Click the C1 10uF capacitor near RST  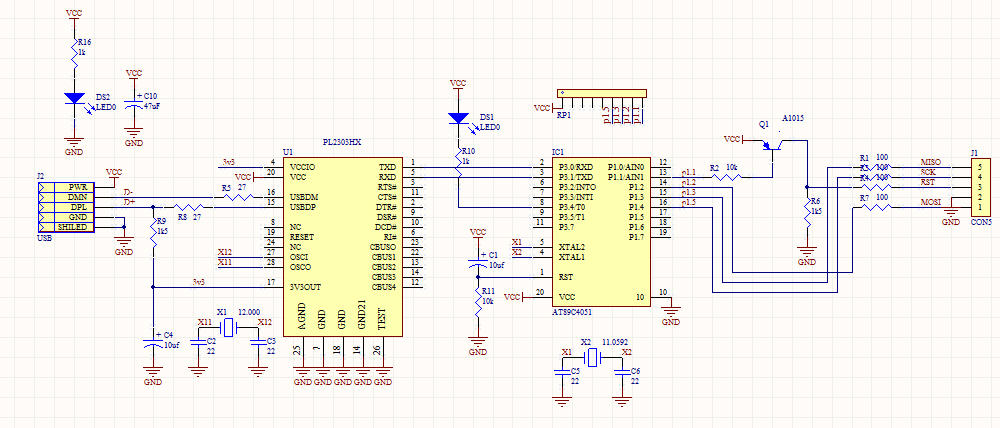pyautogui.click(x=478, y=264)
